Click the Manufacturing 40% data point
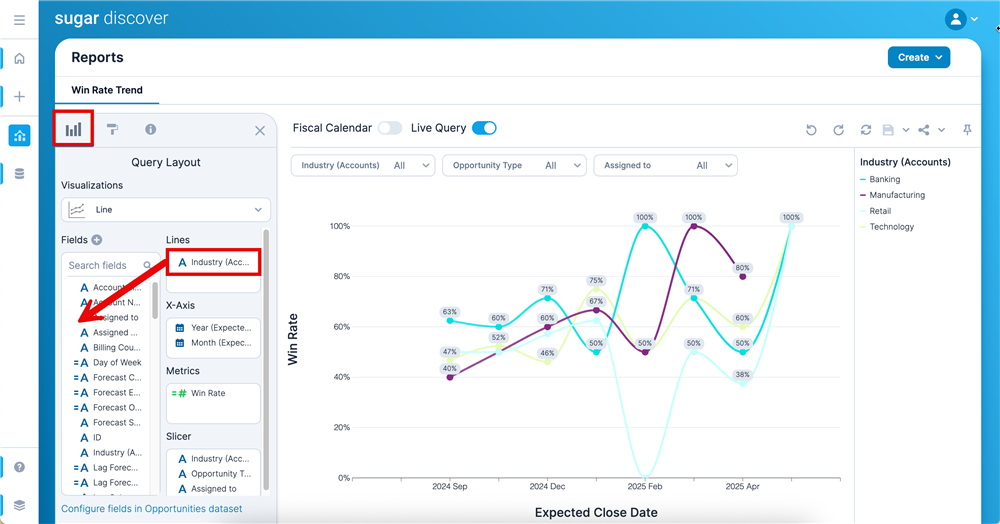Viewport: 1000px width, 524px height. 450,377
